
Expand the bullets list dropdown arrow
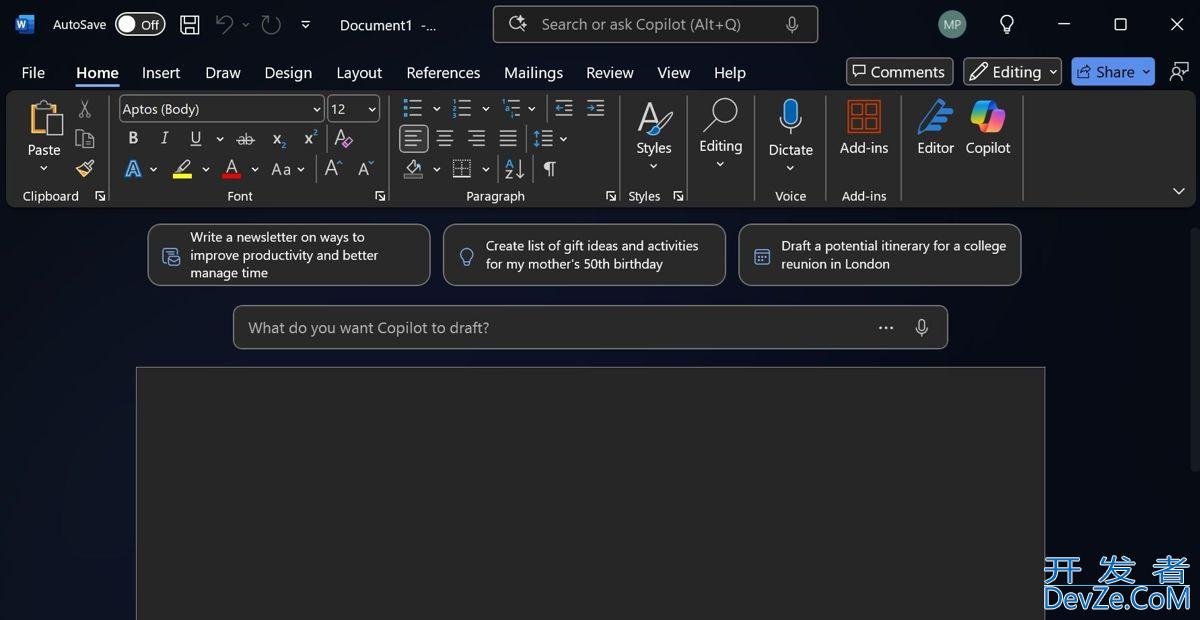coord(436,109)
